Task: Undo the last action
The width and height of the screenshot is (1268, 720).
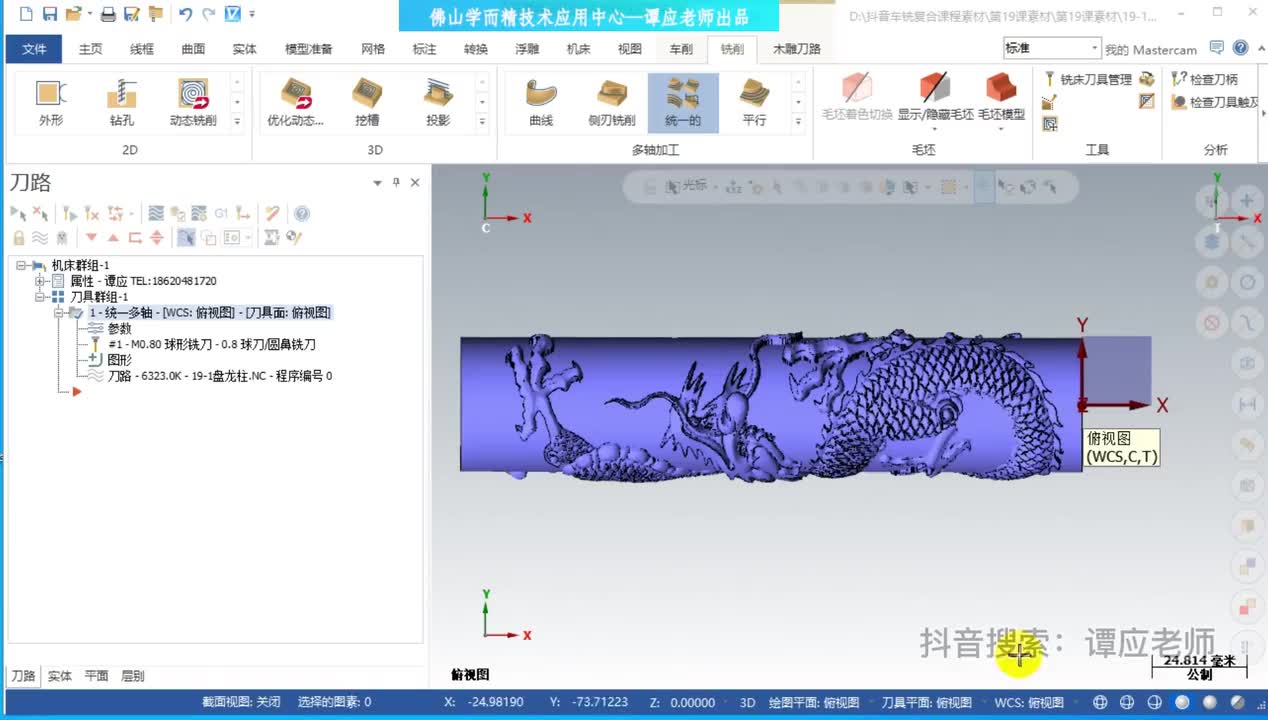Action: (x=185, y=14)
